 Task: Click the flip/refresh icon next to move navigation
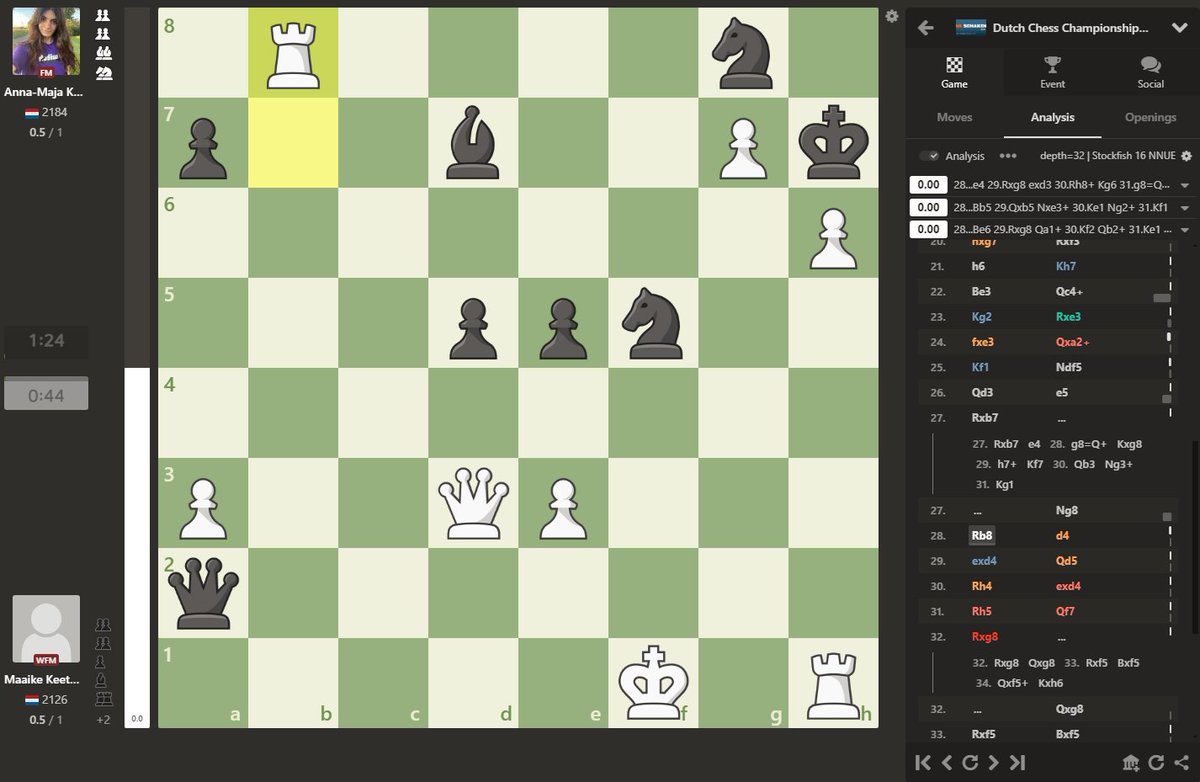[1158, 761]
